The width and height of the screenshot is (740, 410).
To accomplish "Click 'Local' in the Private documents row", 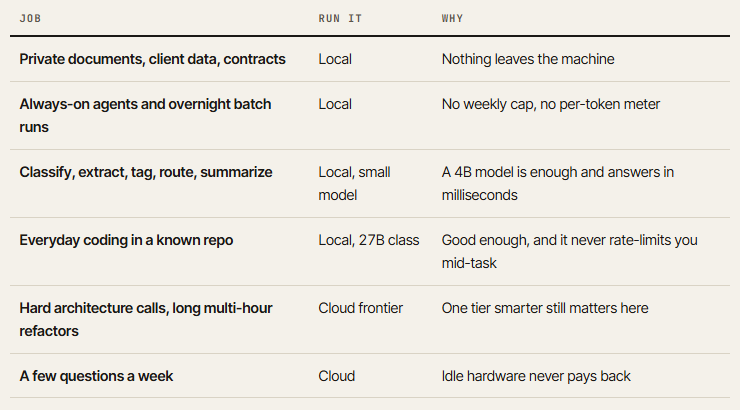I will pos(335,59).
